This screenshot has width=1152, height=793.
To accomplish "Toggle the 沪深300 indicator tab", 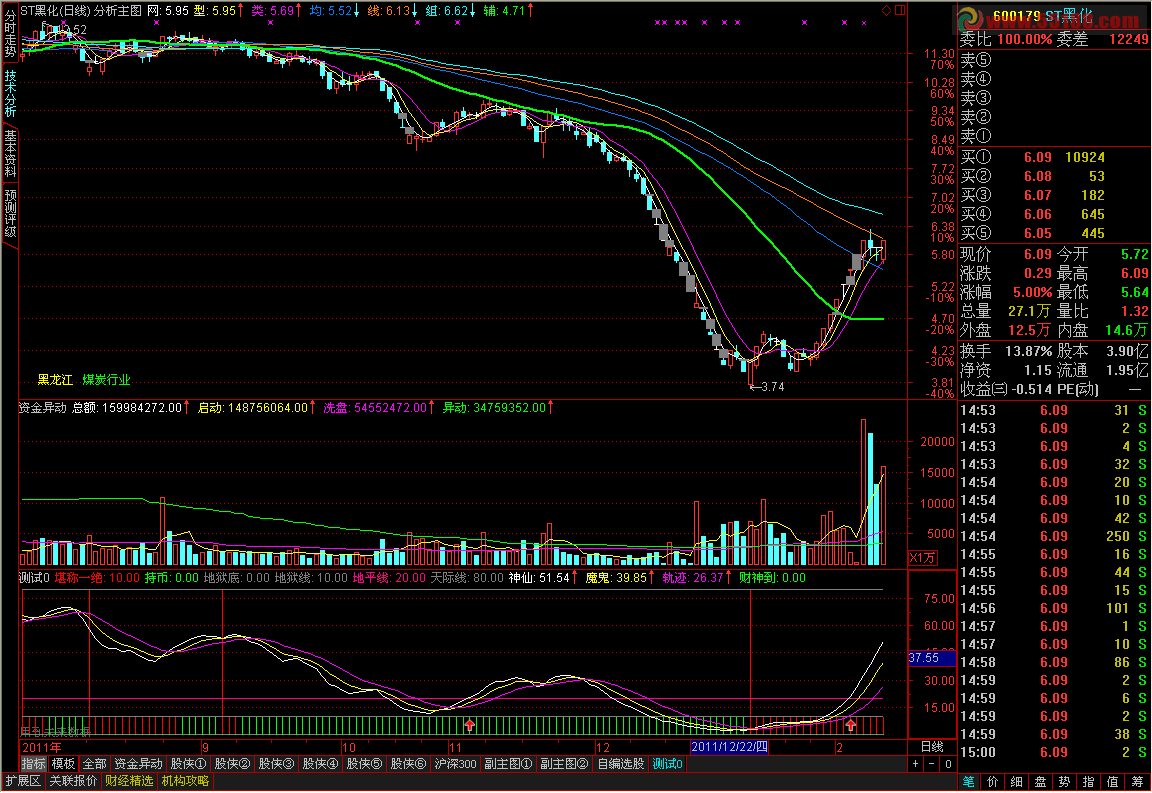I will coord(455,764).
